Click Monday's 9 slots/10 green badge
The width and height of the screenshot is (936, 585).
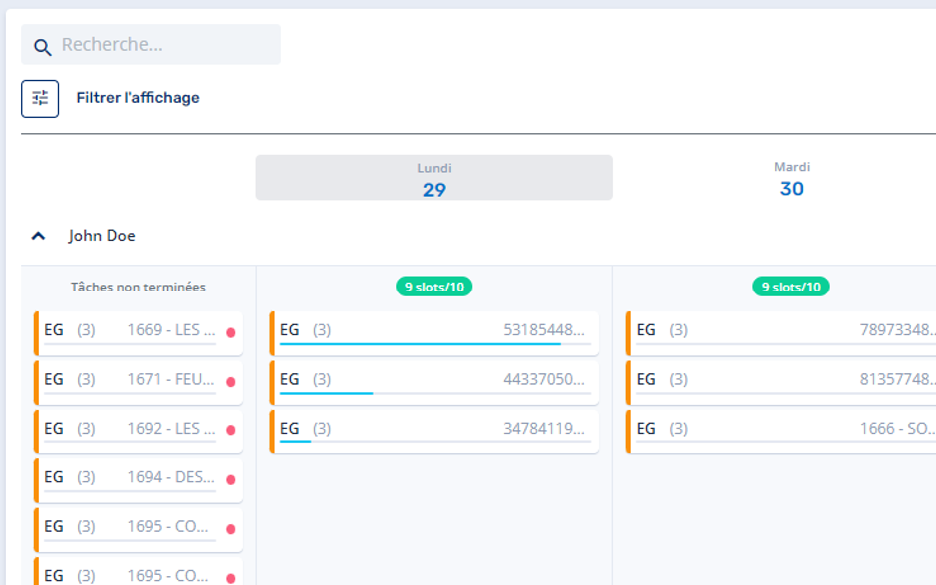point(434,287)
